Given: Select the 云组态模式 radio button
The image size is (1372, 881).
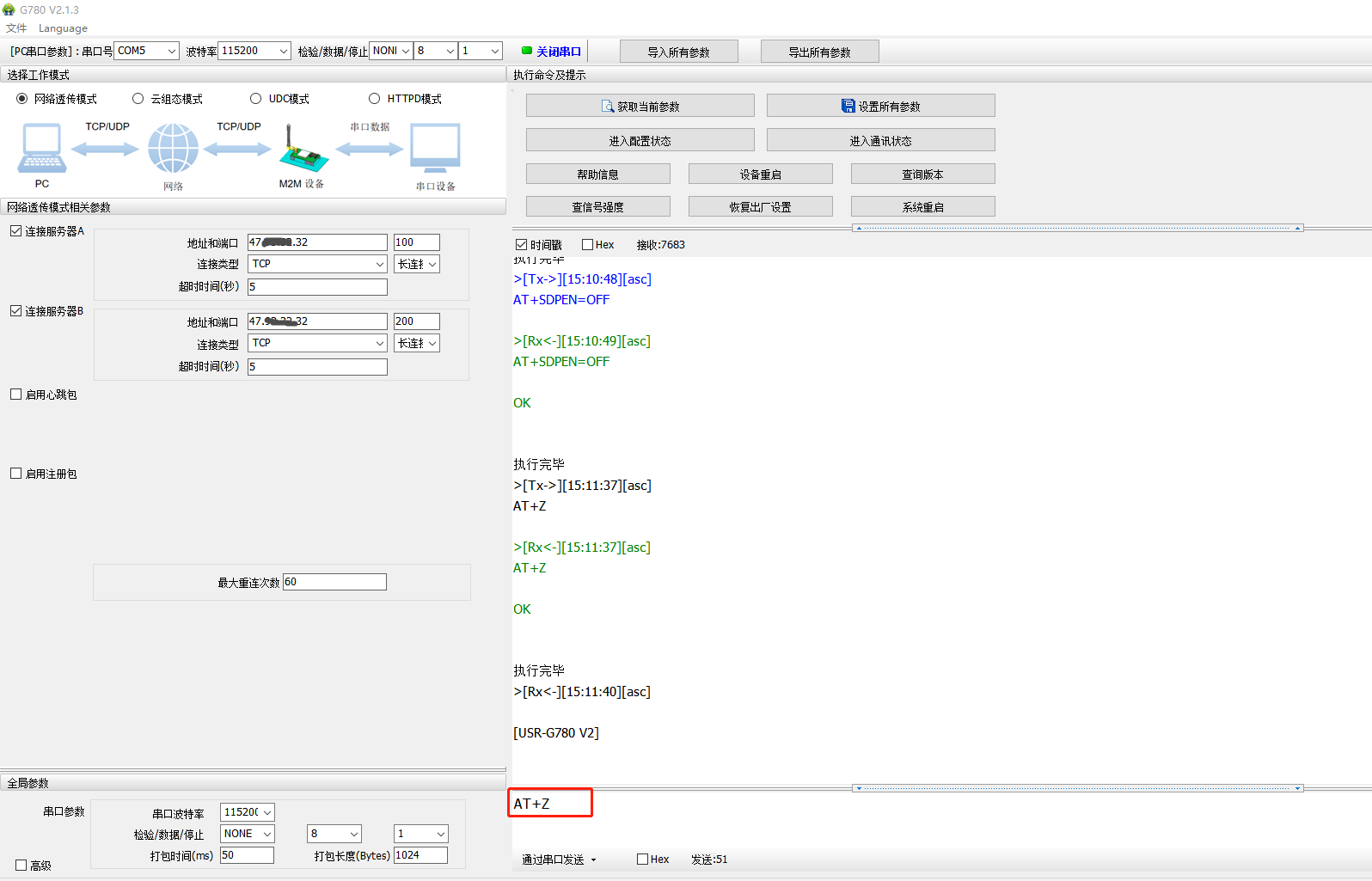Looking at the screenshot, I should (x=138, y=99).
